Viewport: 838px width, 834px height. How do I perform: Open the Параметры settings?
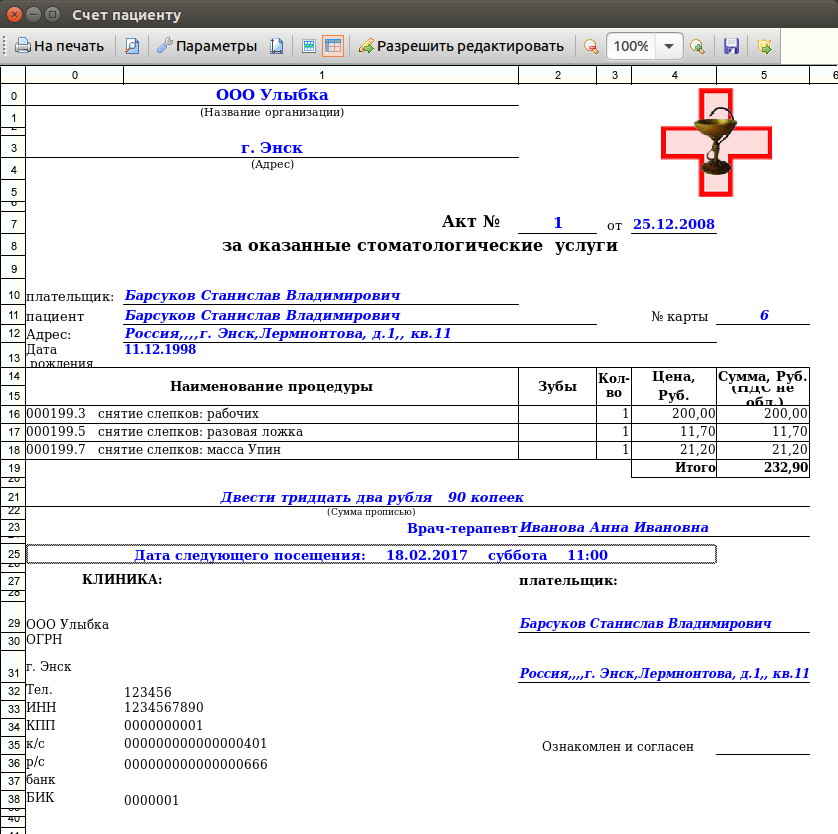tap(207, 46)
